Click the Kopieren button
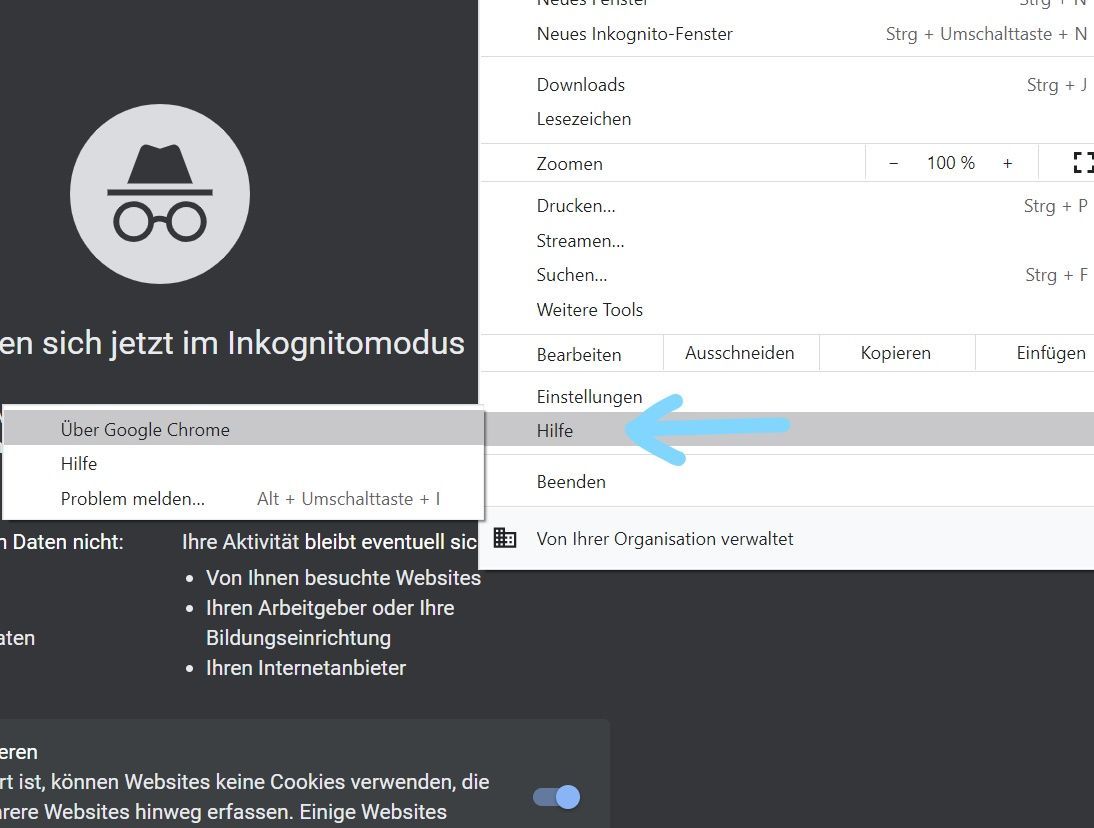 pyautogui.click(x=897, y=354)
